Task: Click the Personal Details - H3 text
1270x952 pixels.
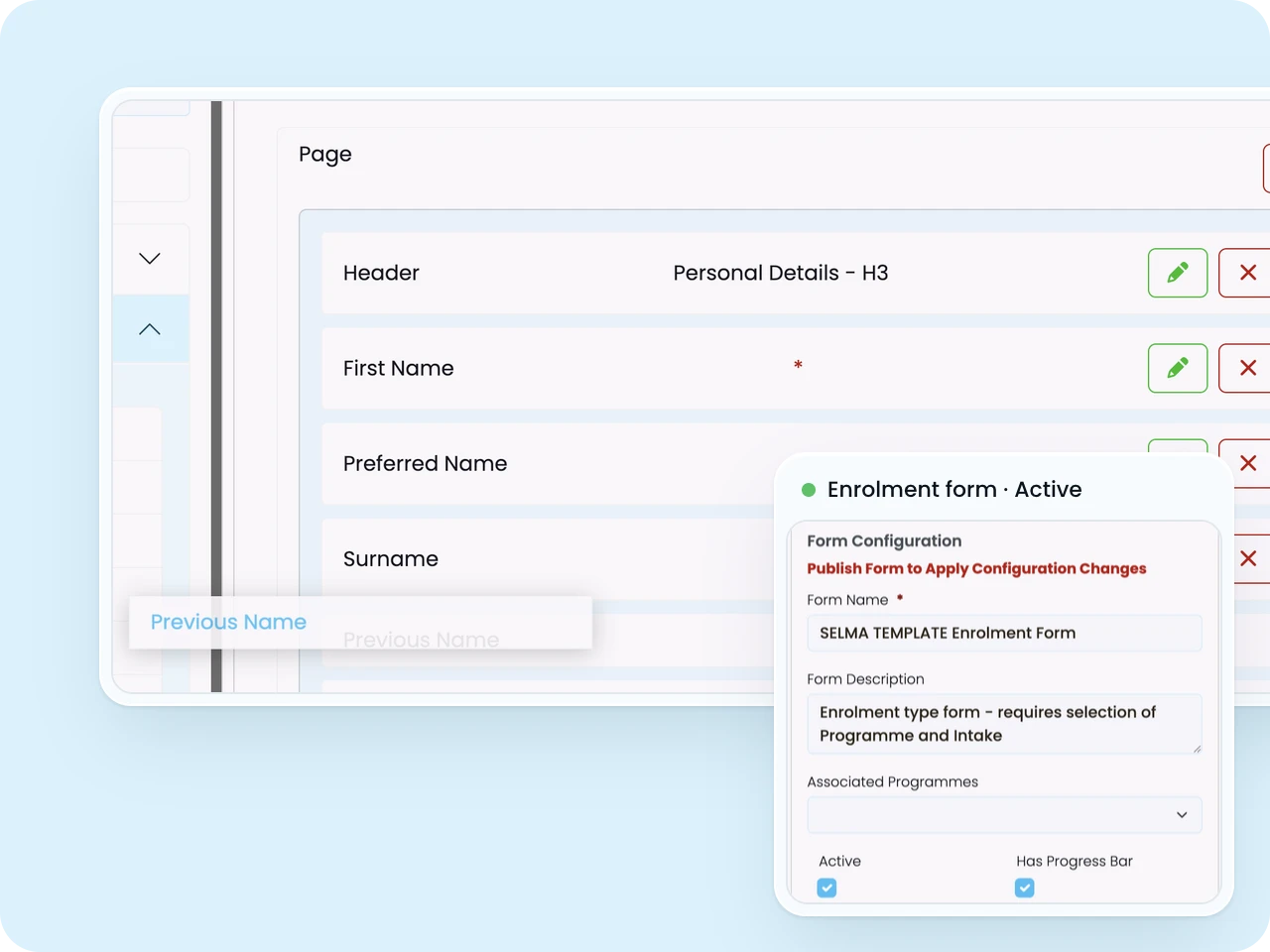Action: coord(781,273)
